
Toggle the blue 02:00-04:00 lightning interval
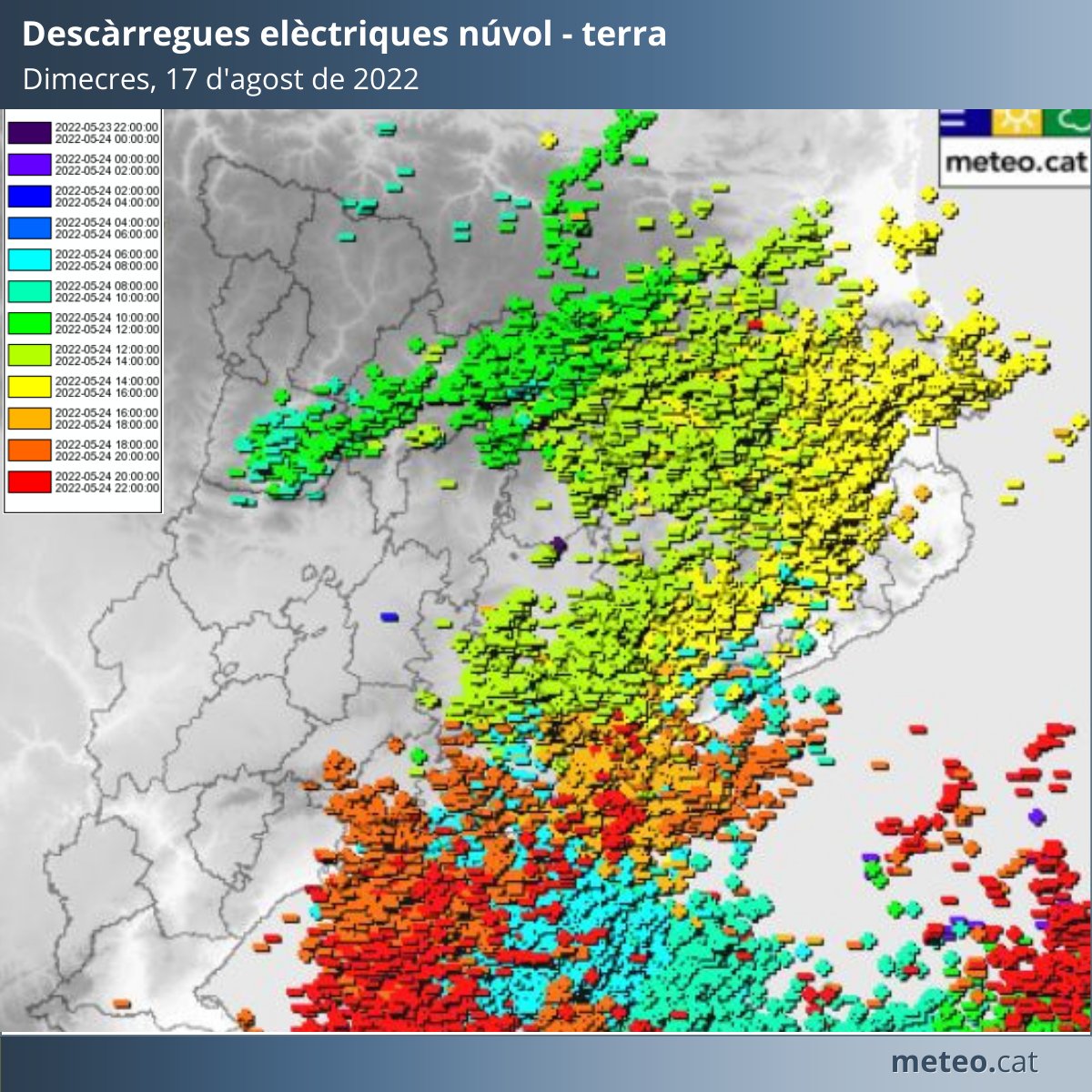pyautogui.click(x=30, y=194)
